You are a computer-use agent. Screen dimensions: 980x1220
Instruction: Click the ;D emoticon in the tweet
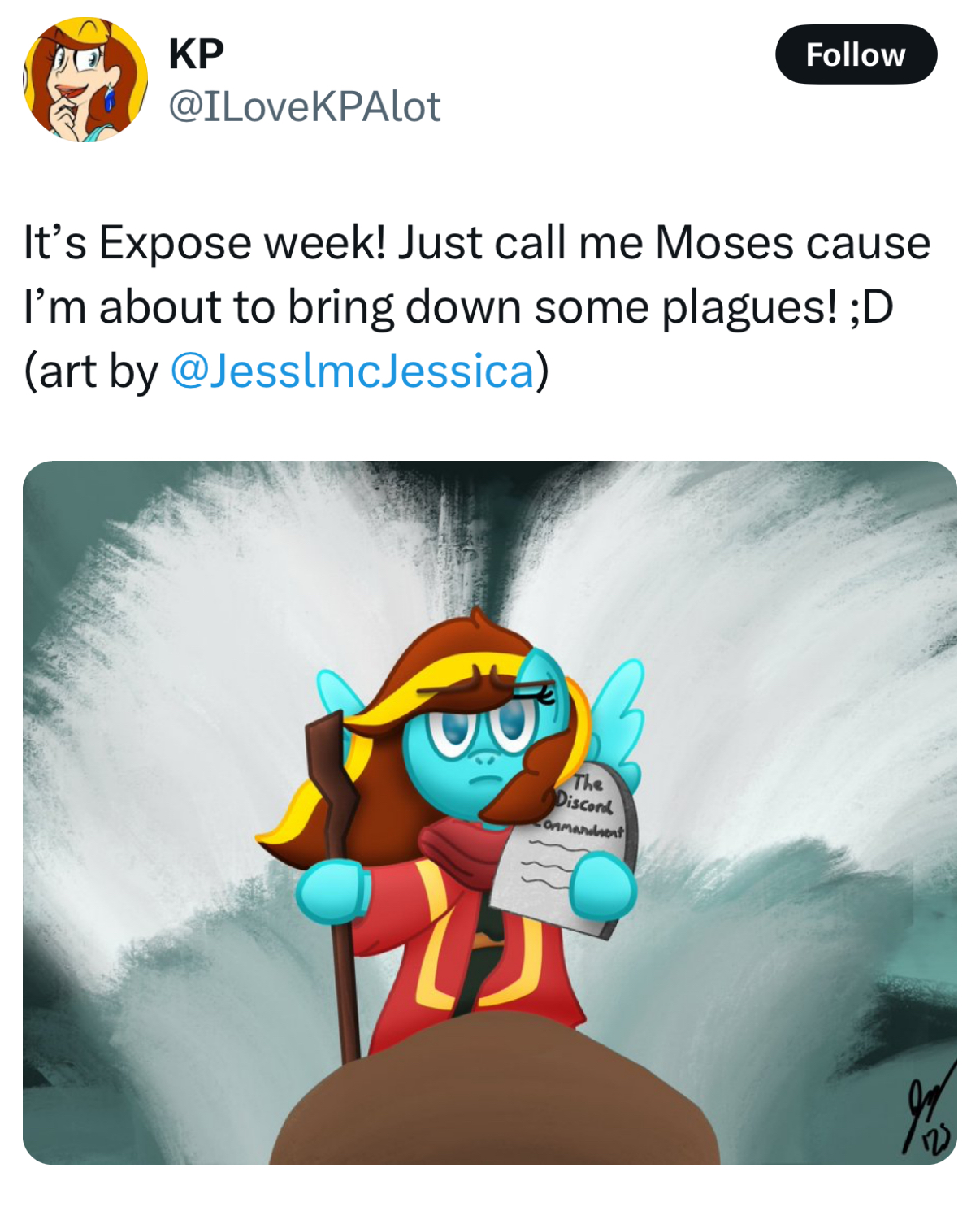pos(871,307)
